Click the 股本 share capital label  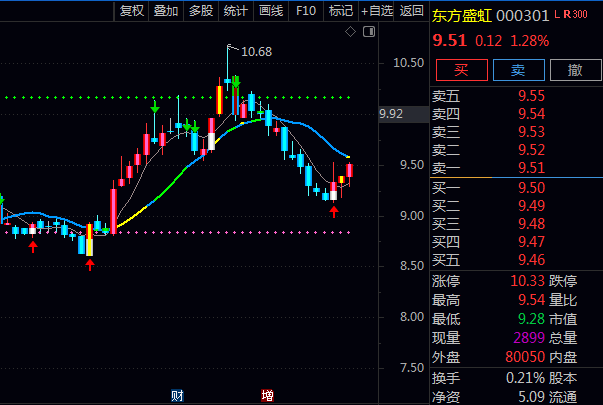[563, 378]
